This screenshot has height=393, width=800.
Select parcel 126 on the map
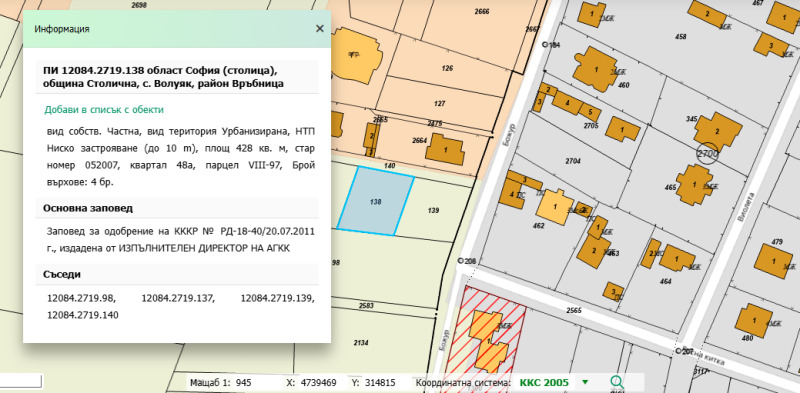447,68
